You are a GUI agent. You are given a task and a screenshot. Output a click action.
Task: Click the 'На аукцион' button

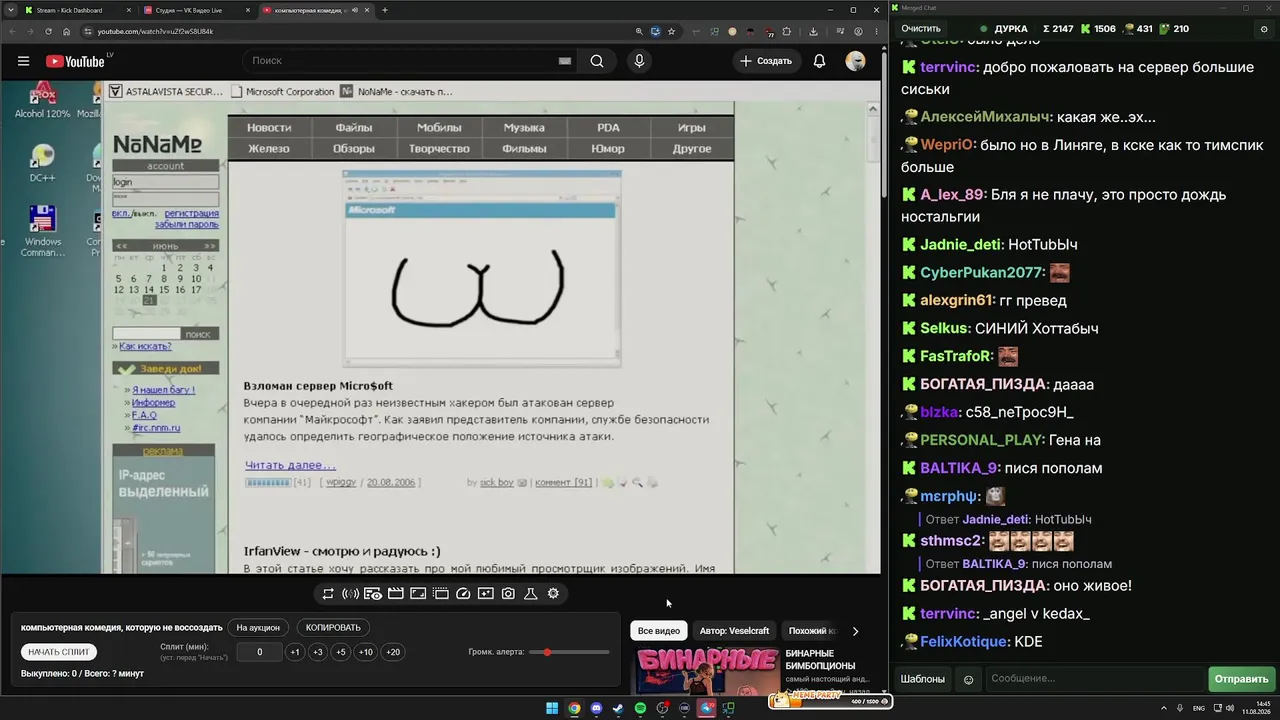pyautogui.click(x=258, y=628)
